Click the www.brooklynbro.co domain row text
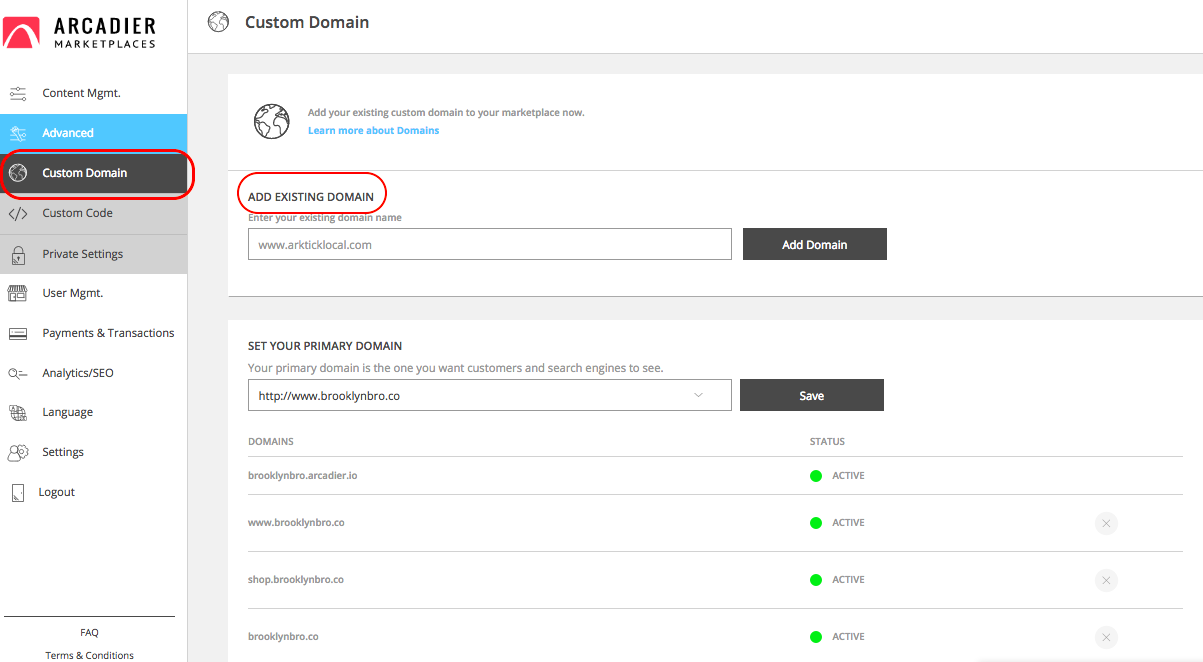 click(x=296, y=523)
